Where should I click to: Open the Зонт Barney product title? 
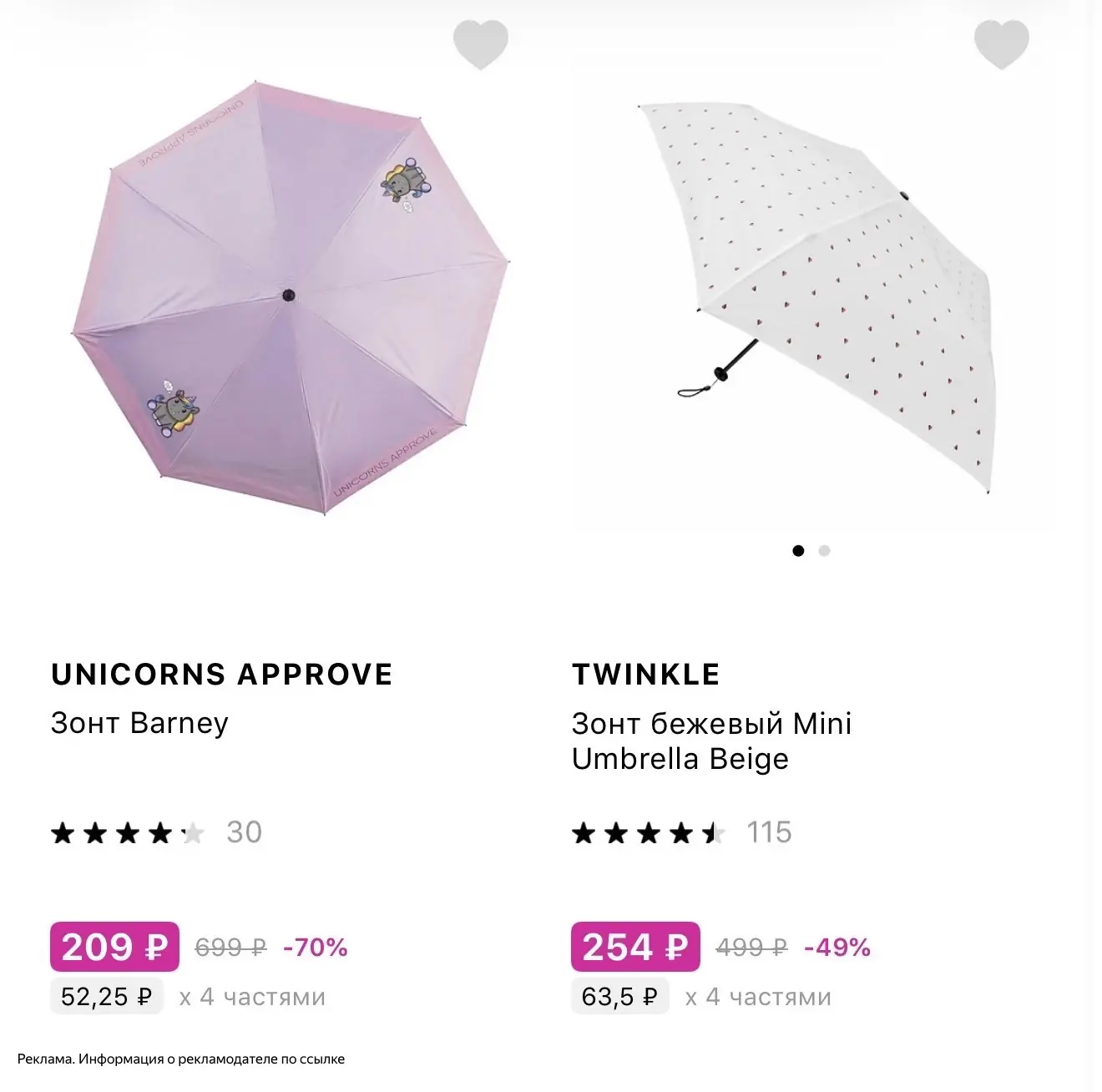[x=139, y=723]
